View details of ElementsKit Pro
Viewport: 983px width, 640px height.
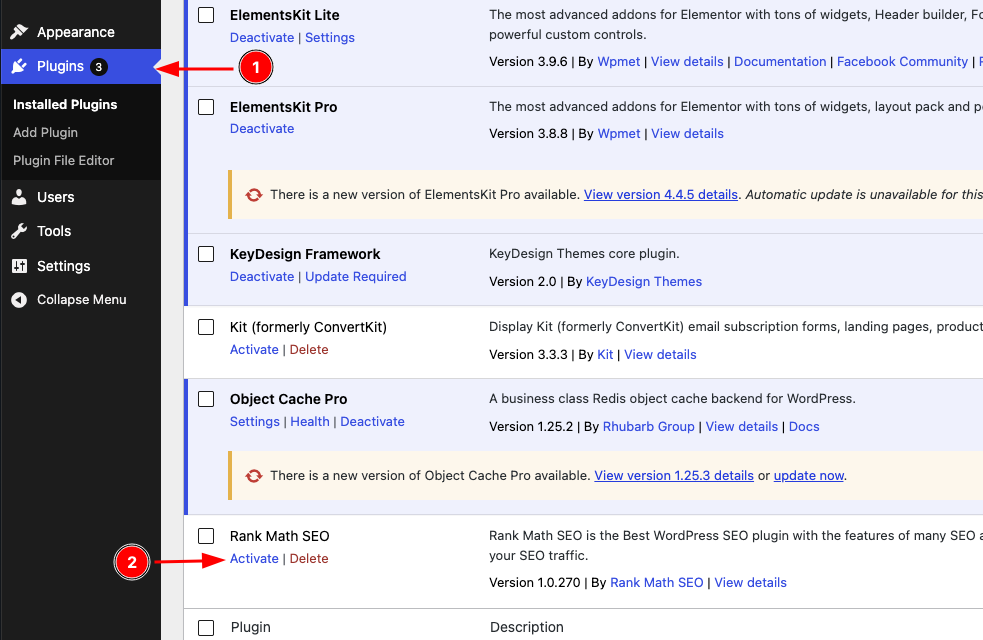pyautogui.click(x=687, y=134)
